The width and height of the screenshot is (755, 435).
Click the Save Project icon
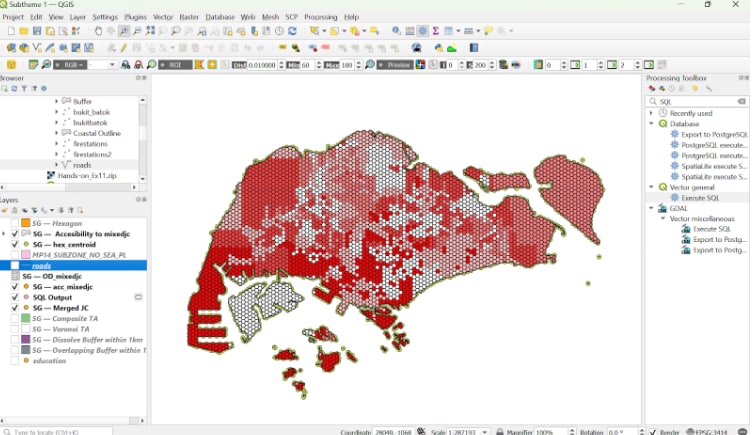pos(37,31)
